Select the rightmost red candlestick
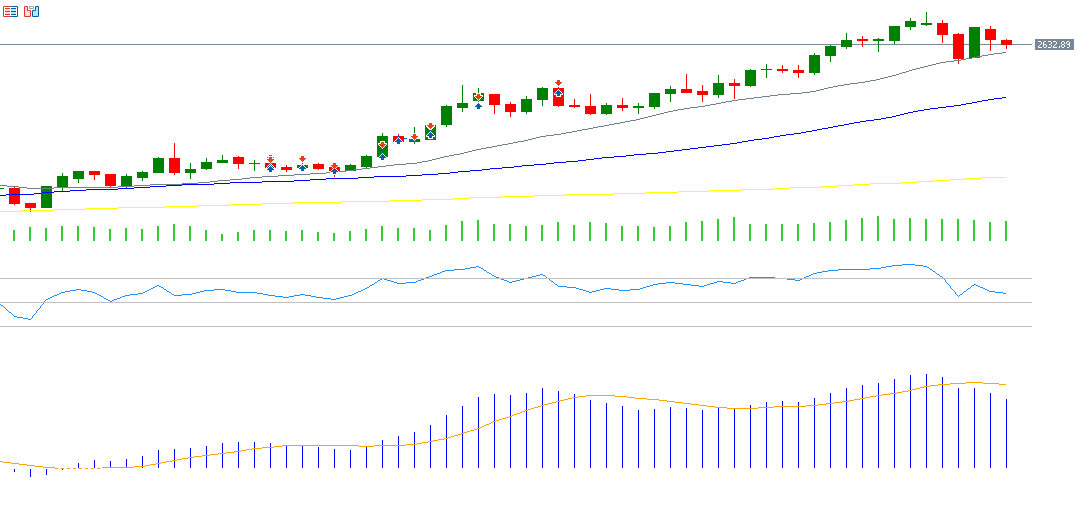The width and height of the screenshot is (1079, 506). [x=1006, y=42]
